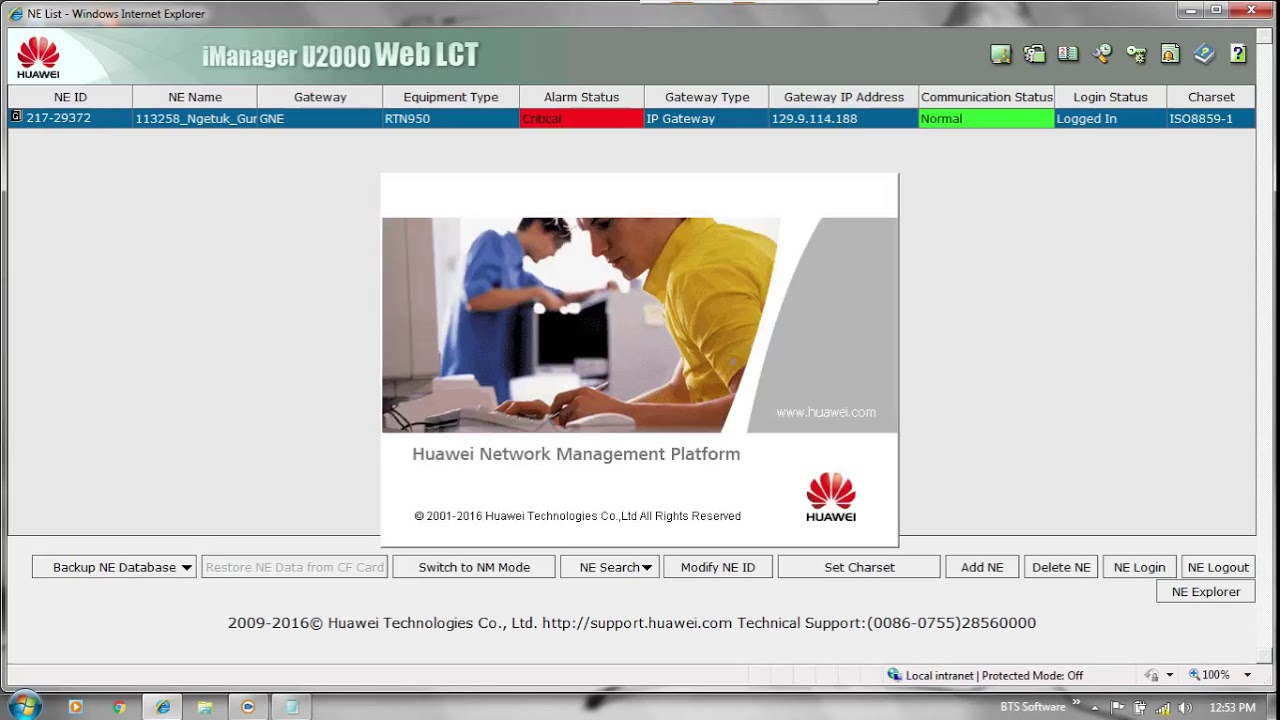Image resolution: width=1280 pixels, height=720 pixels.
Task: Click the NE Logout button
Action: pyautogui.click(x=1218, y=567)
